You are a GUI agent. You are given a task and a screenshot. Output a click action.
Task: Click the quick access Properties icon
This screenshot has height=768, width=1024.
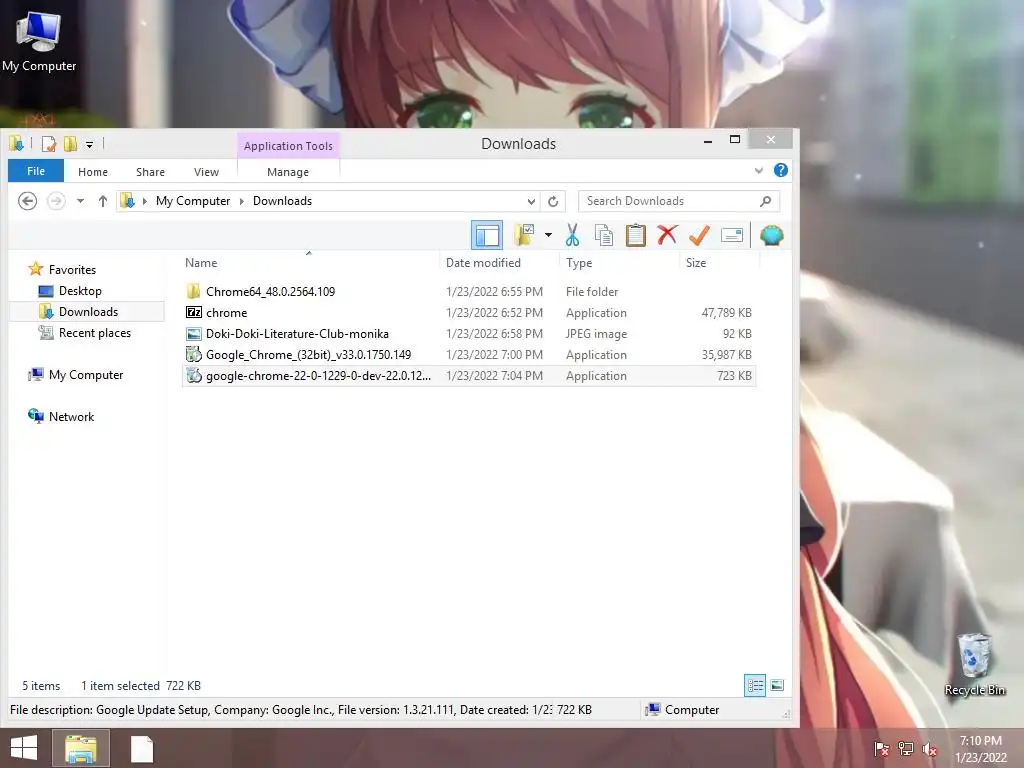49,144
